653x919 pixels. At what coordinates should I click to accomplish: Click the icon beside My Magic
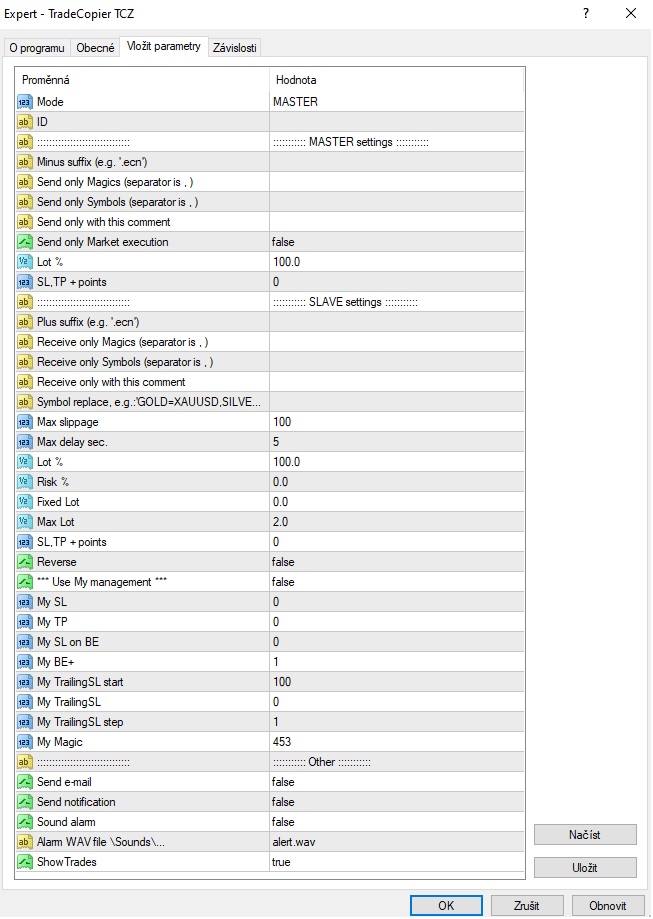point(25,742)
